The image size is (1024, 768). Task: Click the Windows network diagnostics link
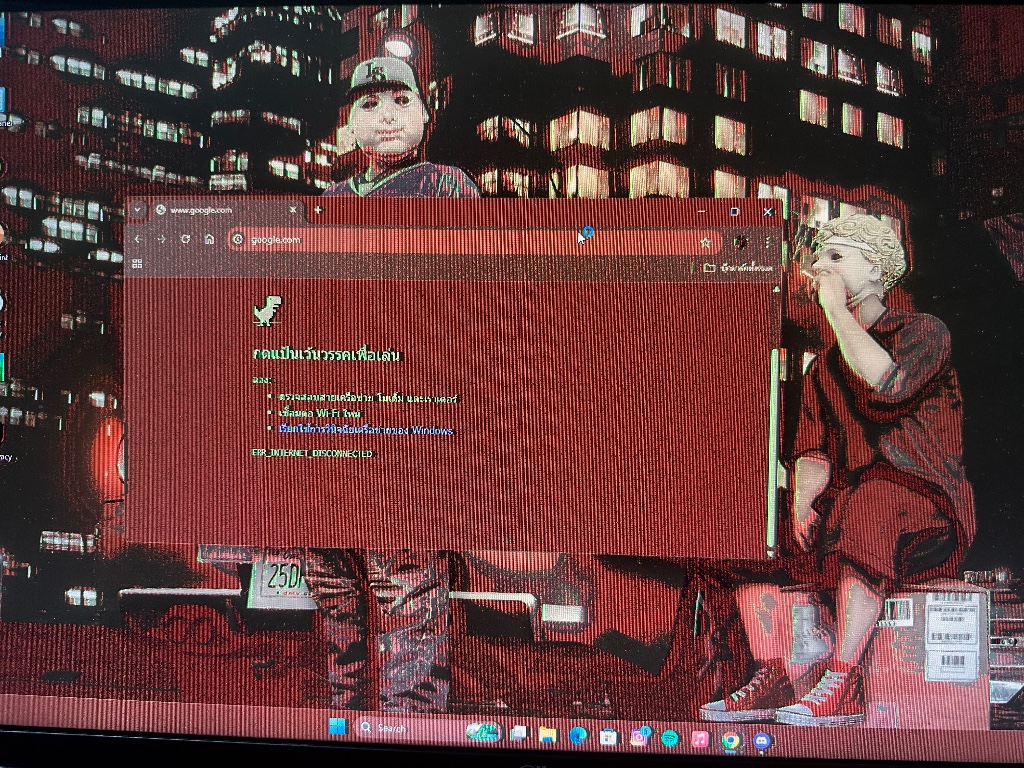[366, 430]
